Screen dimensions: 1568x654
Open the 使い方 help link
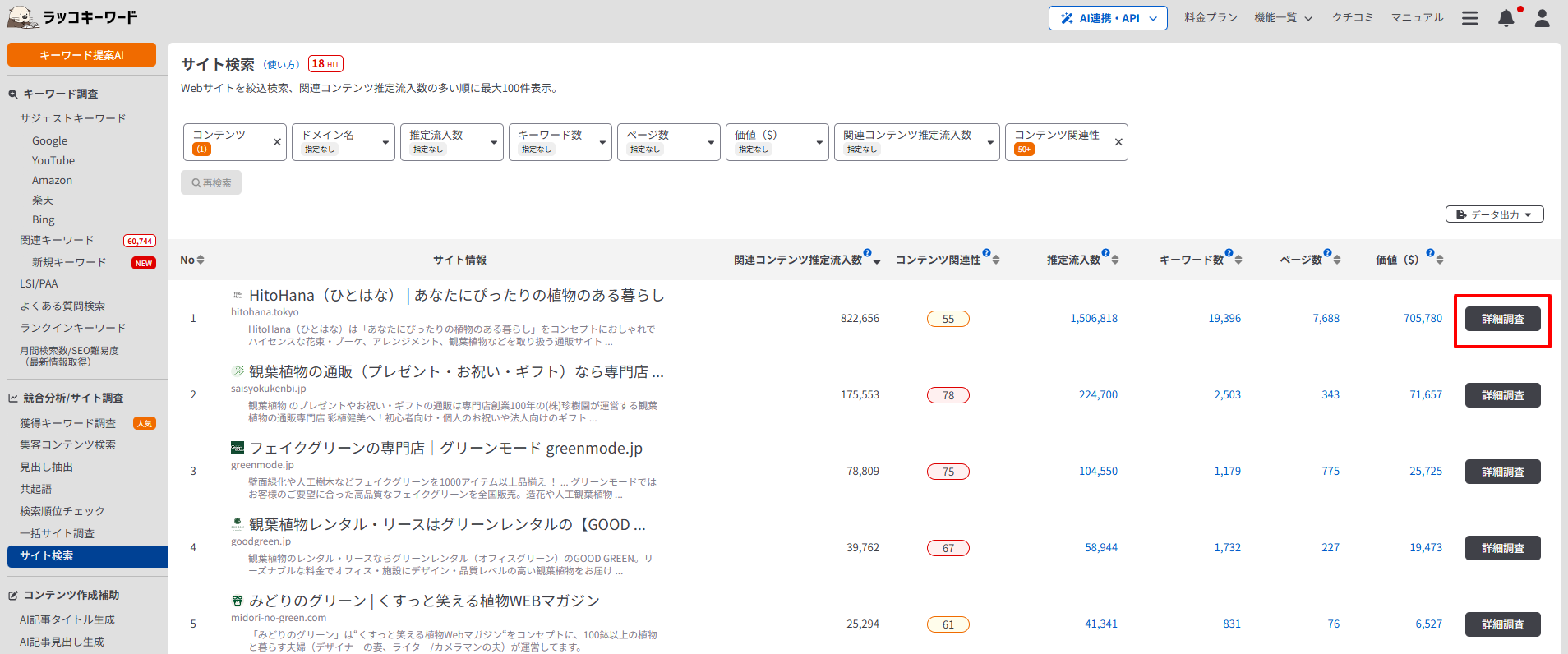tap(281, 64)
